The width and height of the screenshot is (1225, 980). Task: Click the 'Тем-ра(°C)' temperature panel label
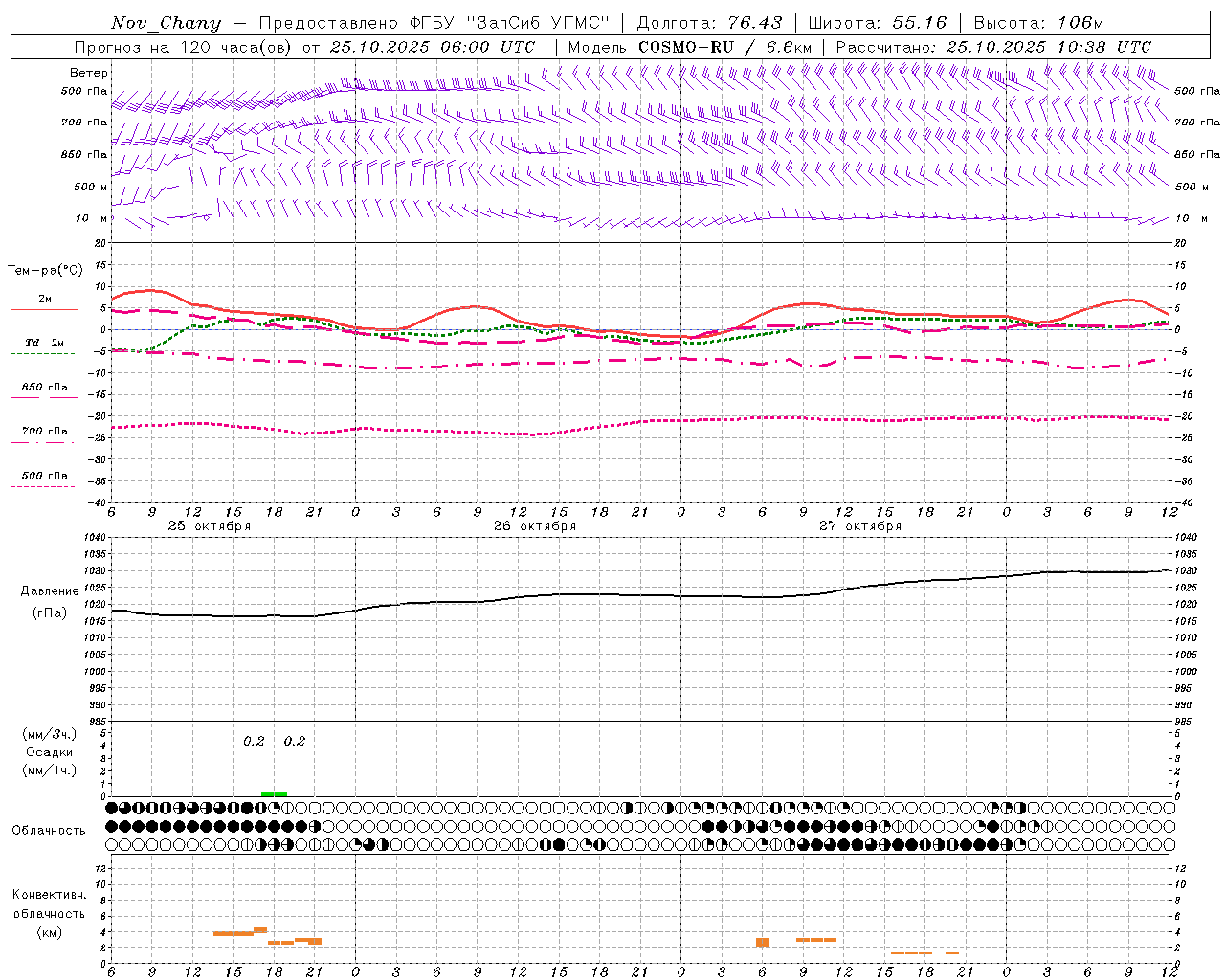coord(45,271)
